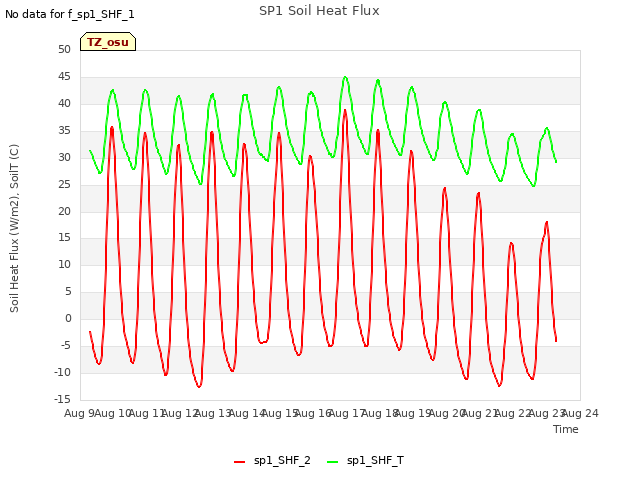640x480 pixels.
Task: Select the chart title SP1 Soil Heat Flux
Action: [x=319, y=11]
